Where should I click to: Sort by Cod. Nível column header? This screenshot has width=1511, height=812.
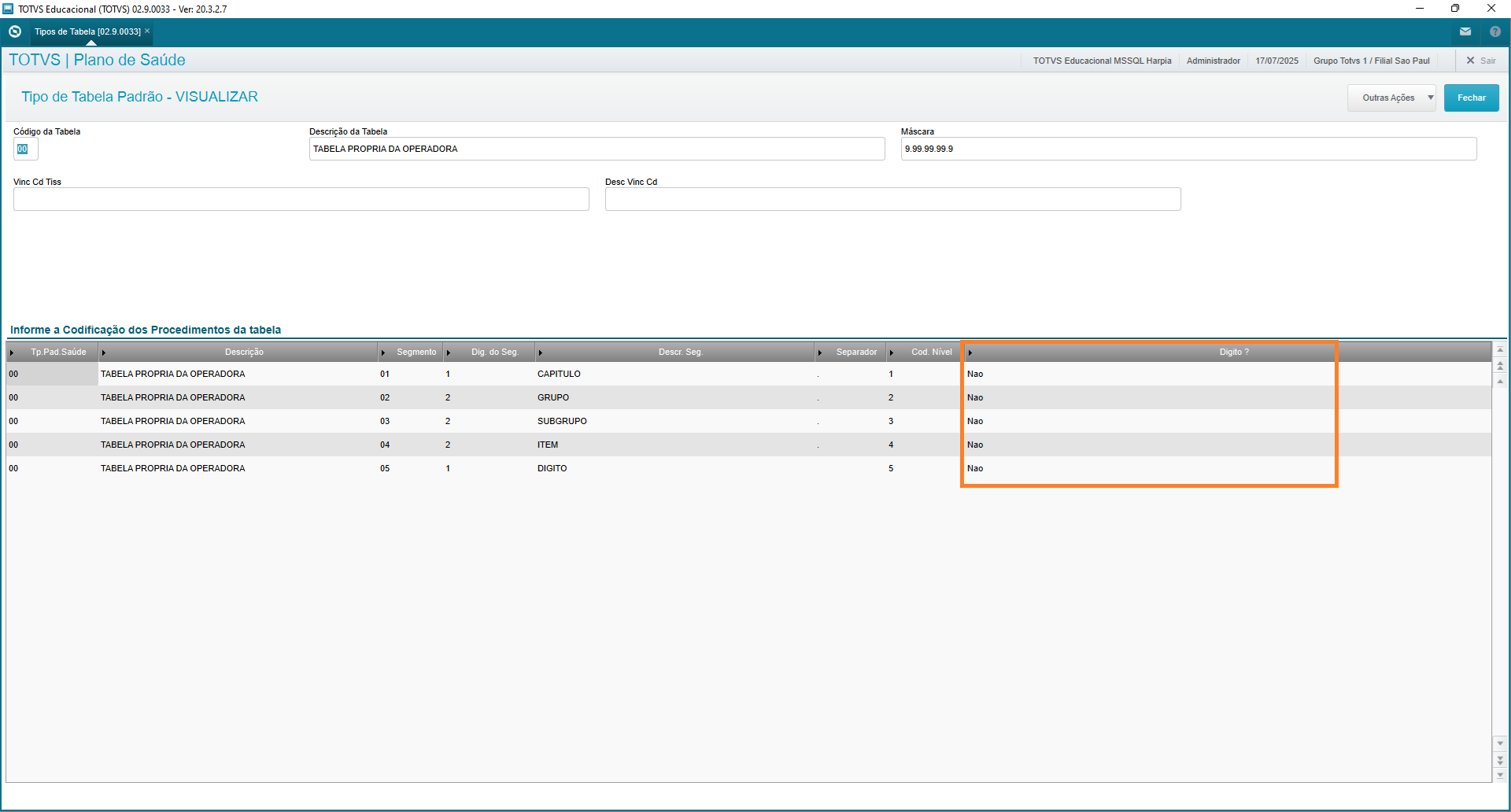pos(926,352)
